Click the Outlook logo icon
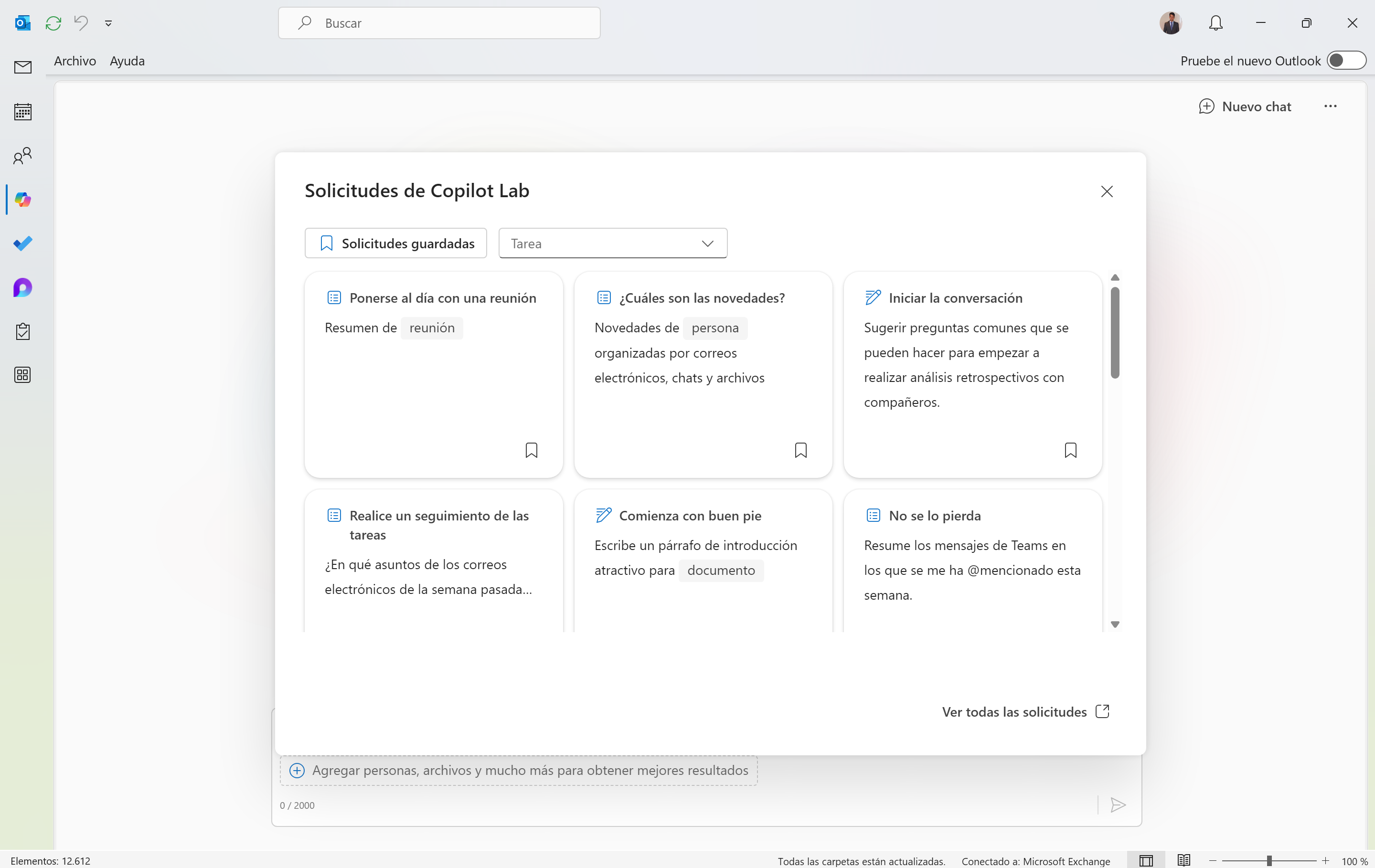 click(23, 23)
